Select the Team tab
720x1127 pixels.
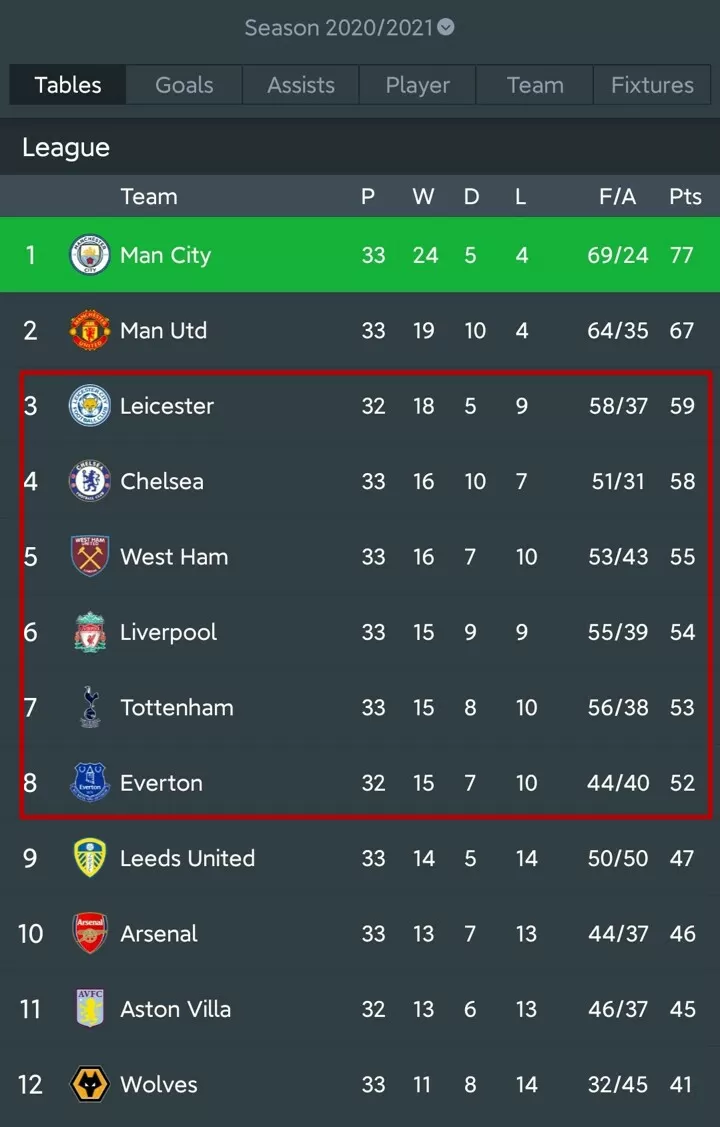(x=535, y=85)
